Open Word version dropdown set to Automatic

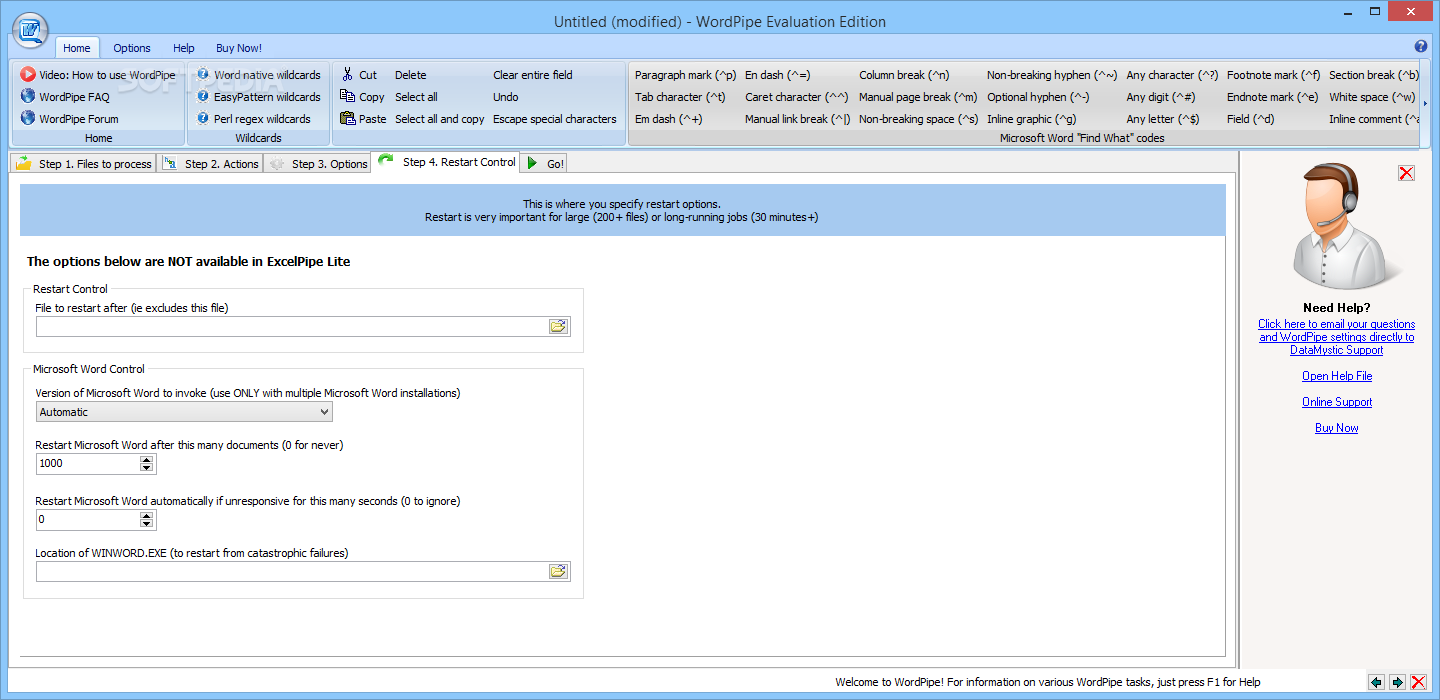pyautogui.click(x=184, y=412)
